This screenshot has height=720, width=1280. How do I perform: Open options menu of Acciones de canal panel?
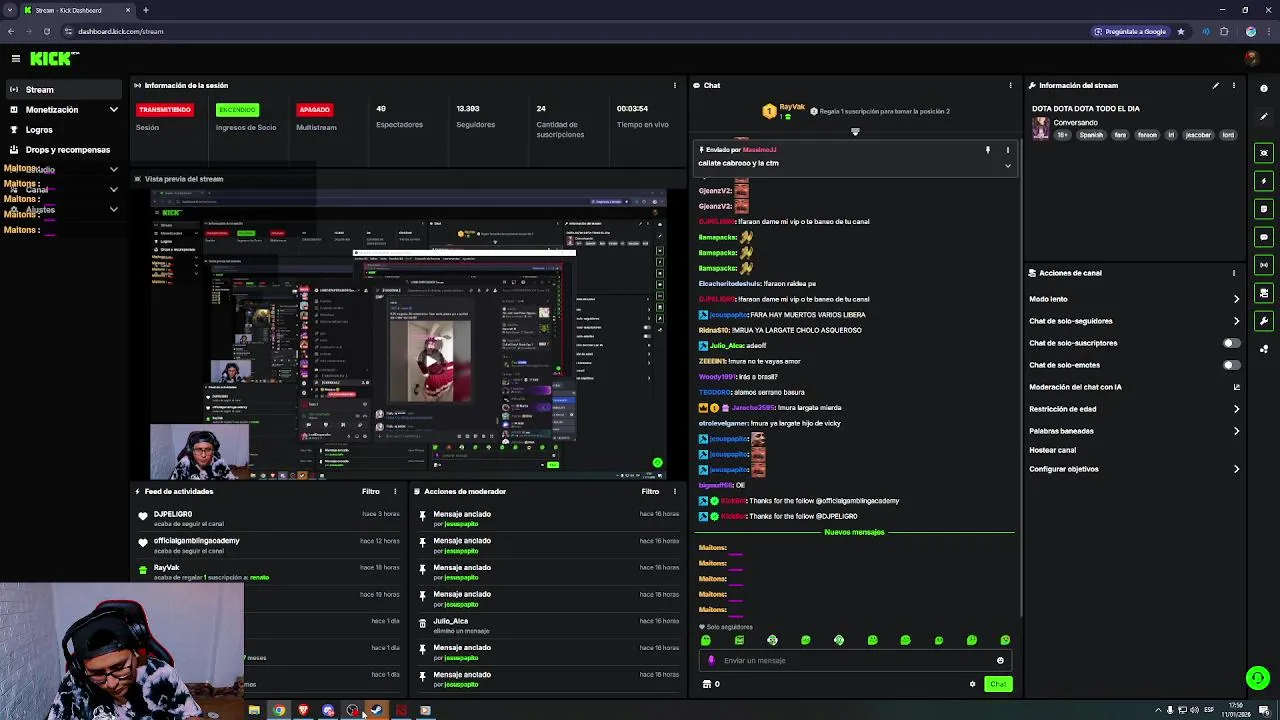click(x=1234, y=273)
